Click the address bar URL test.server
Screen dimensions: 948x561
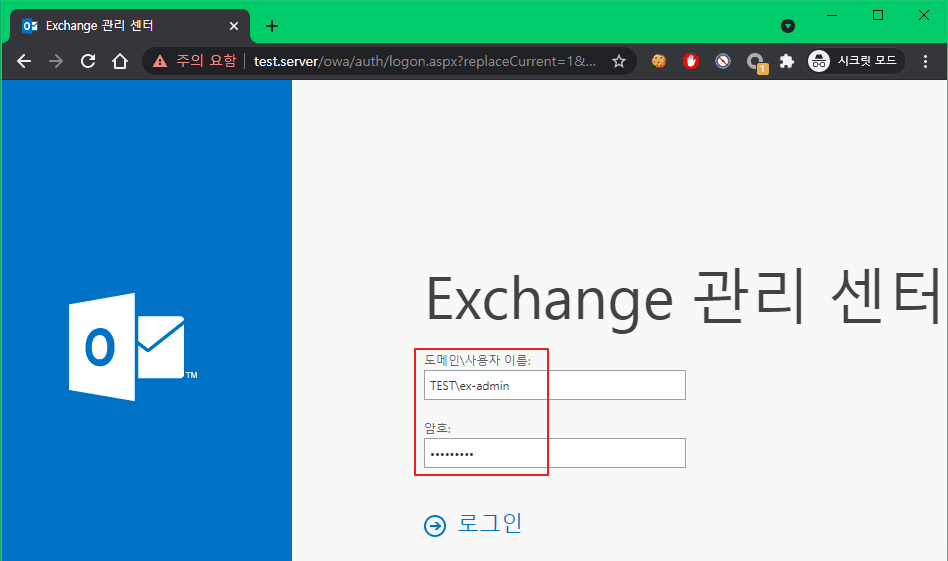[x=424, y=61]
